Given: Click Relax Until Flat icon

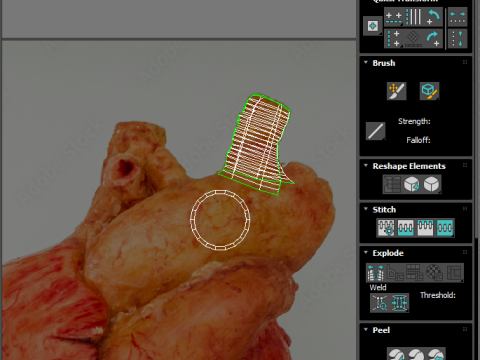Looking at the screenshot, I should [412, 184].
